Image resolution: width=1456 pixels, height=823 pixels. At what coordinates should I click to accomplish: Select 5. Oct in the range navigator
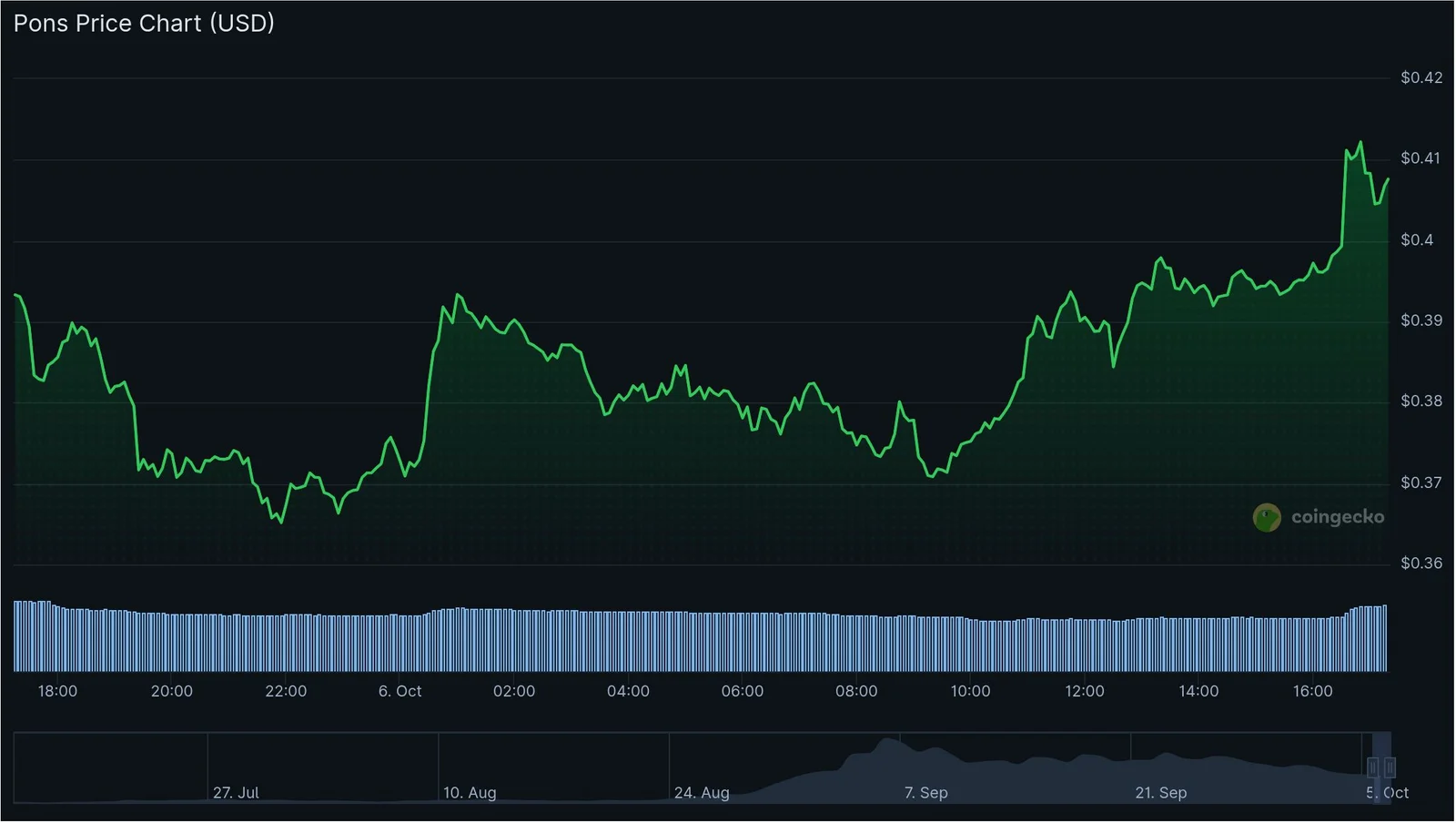click(x=1388, y=793)
